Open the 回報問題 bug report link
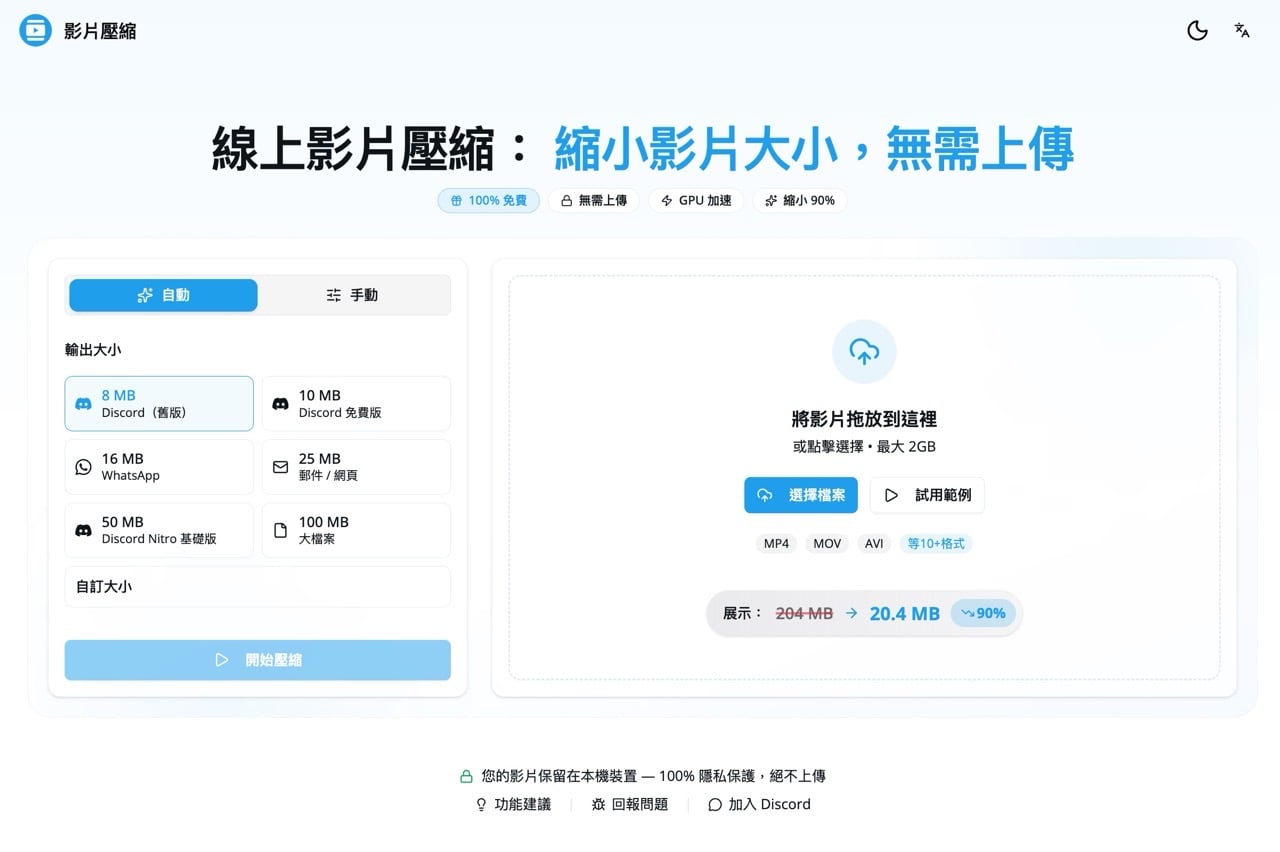Image resolution: width=1280 pixels, height=852 pixels. pos(630,804)
